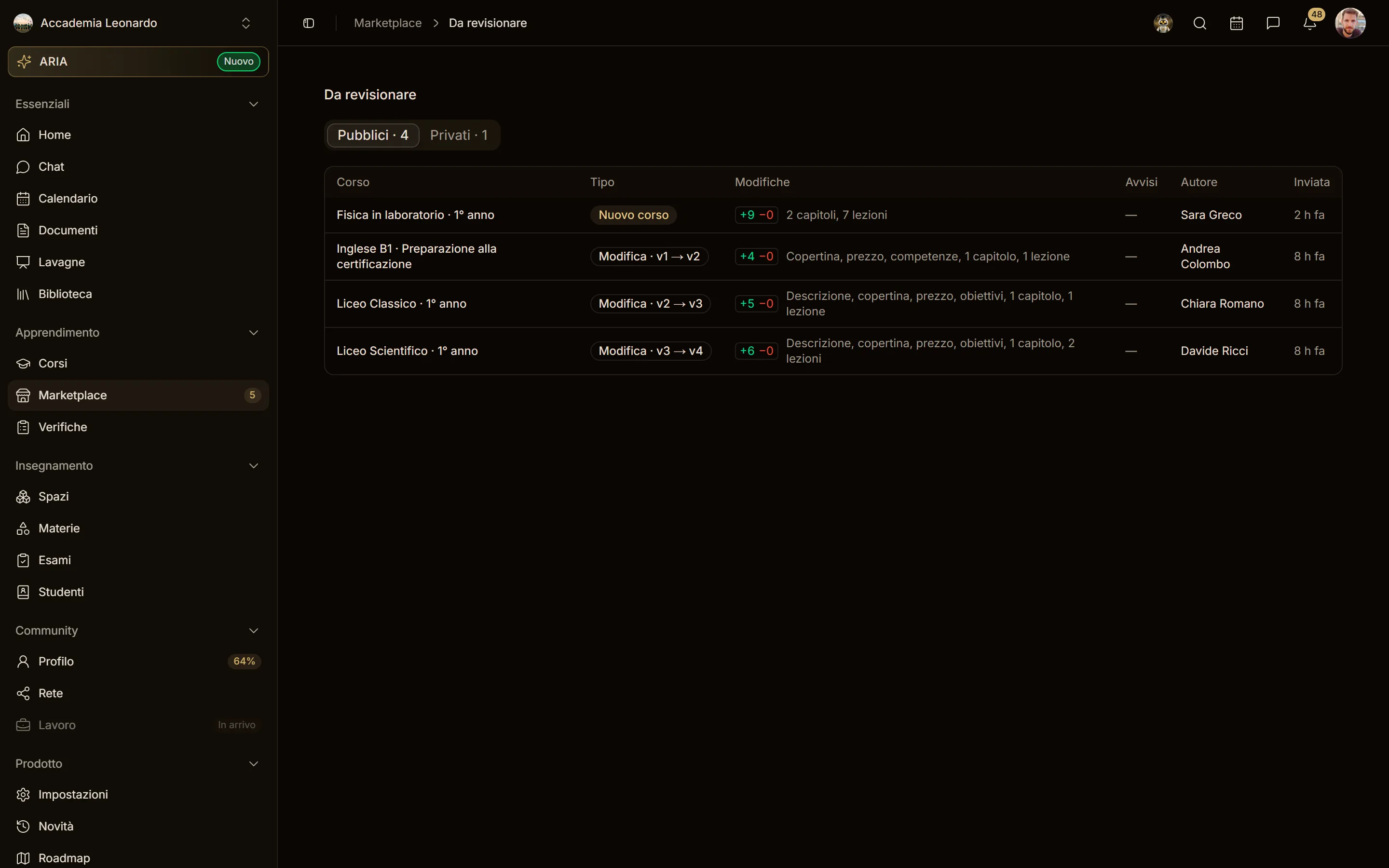Open Materie in sidebar
The image size is (1389, 868).
[x=138, y=528]
